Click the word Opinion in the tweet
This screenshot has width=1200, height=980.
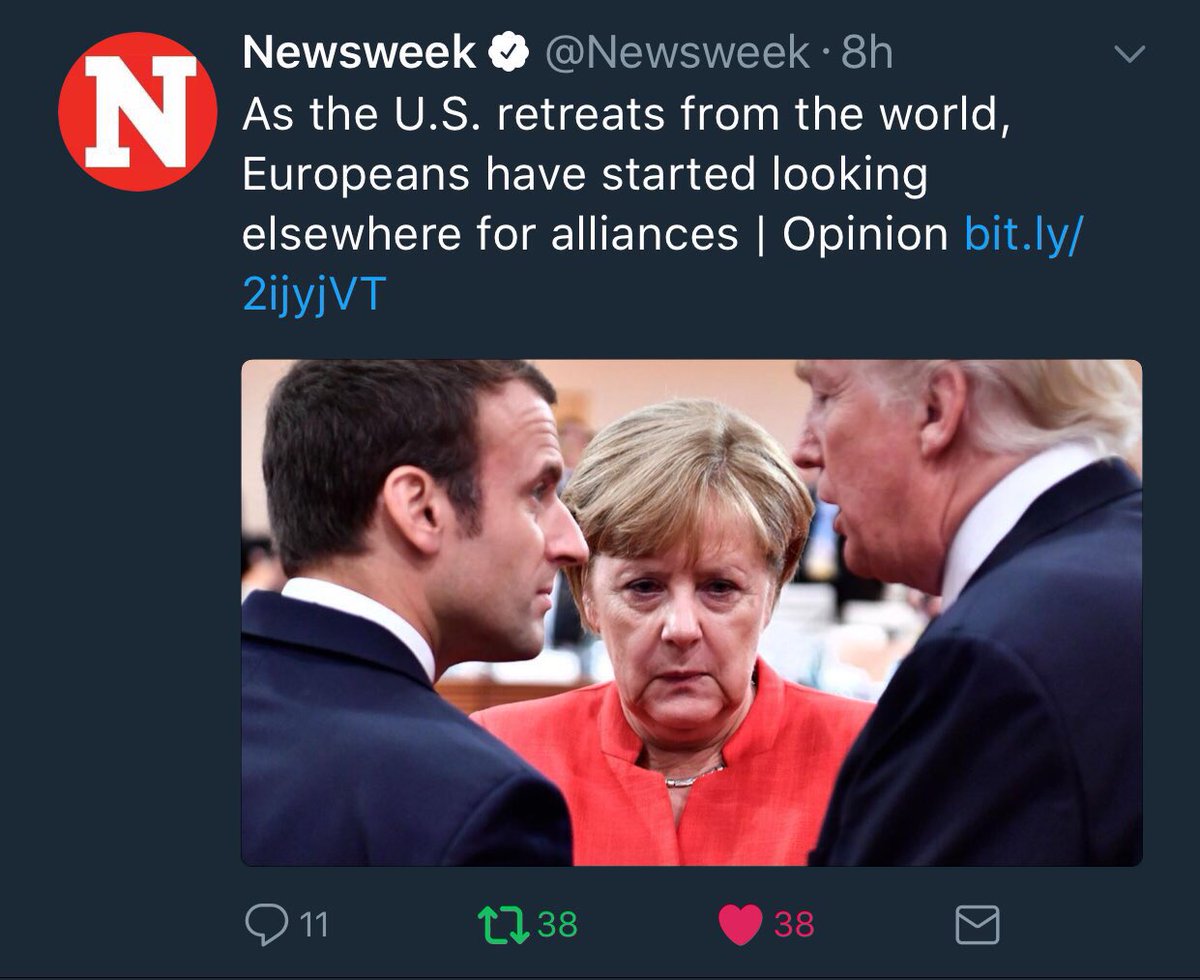pyautogui.click(x=864, y=236)
